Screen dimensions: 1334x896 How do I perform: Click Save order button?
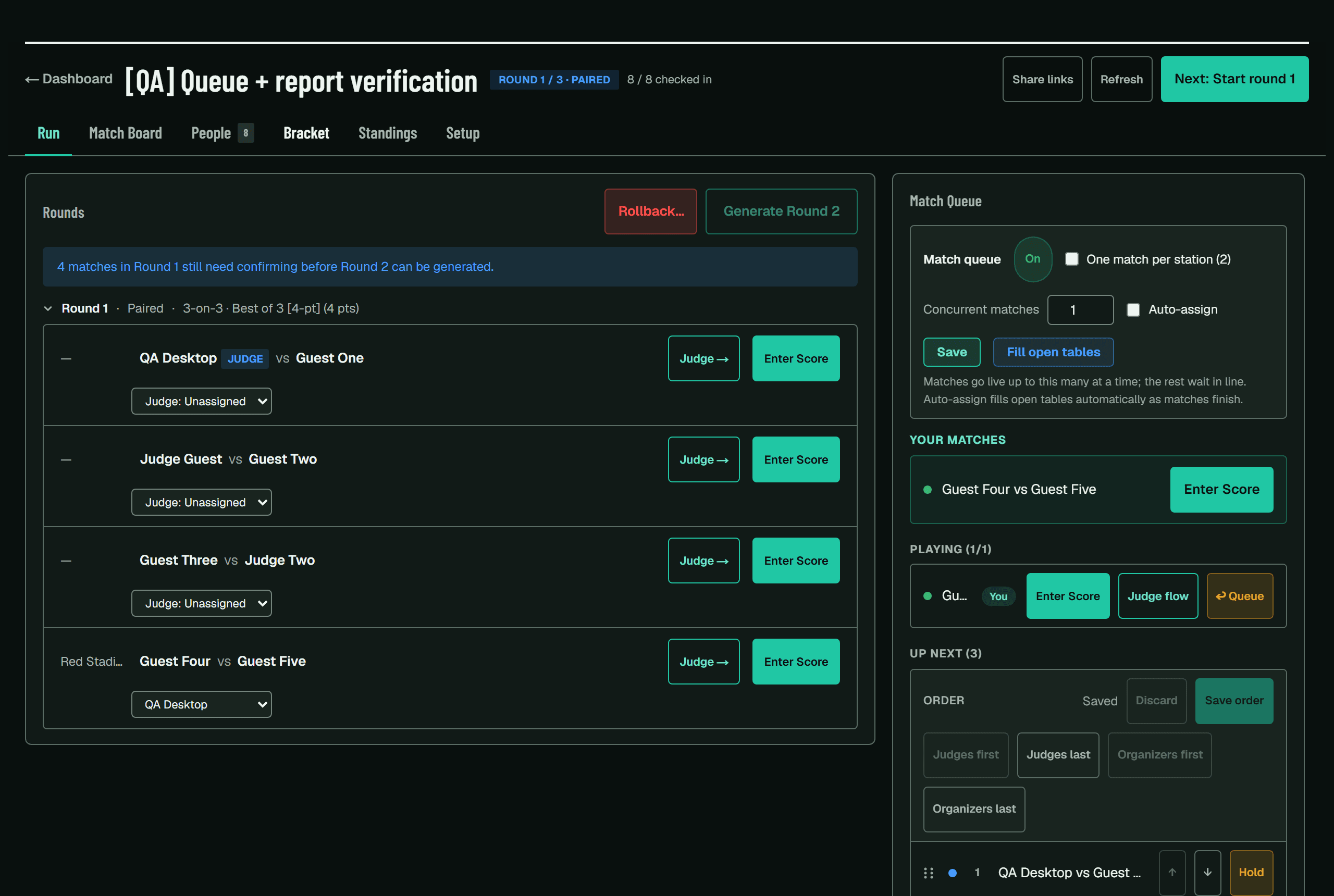1234,701
